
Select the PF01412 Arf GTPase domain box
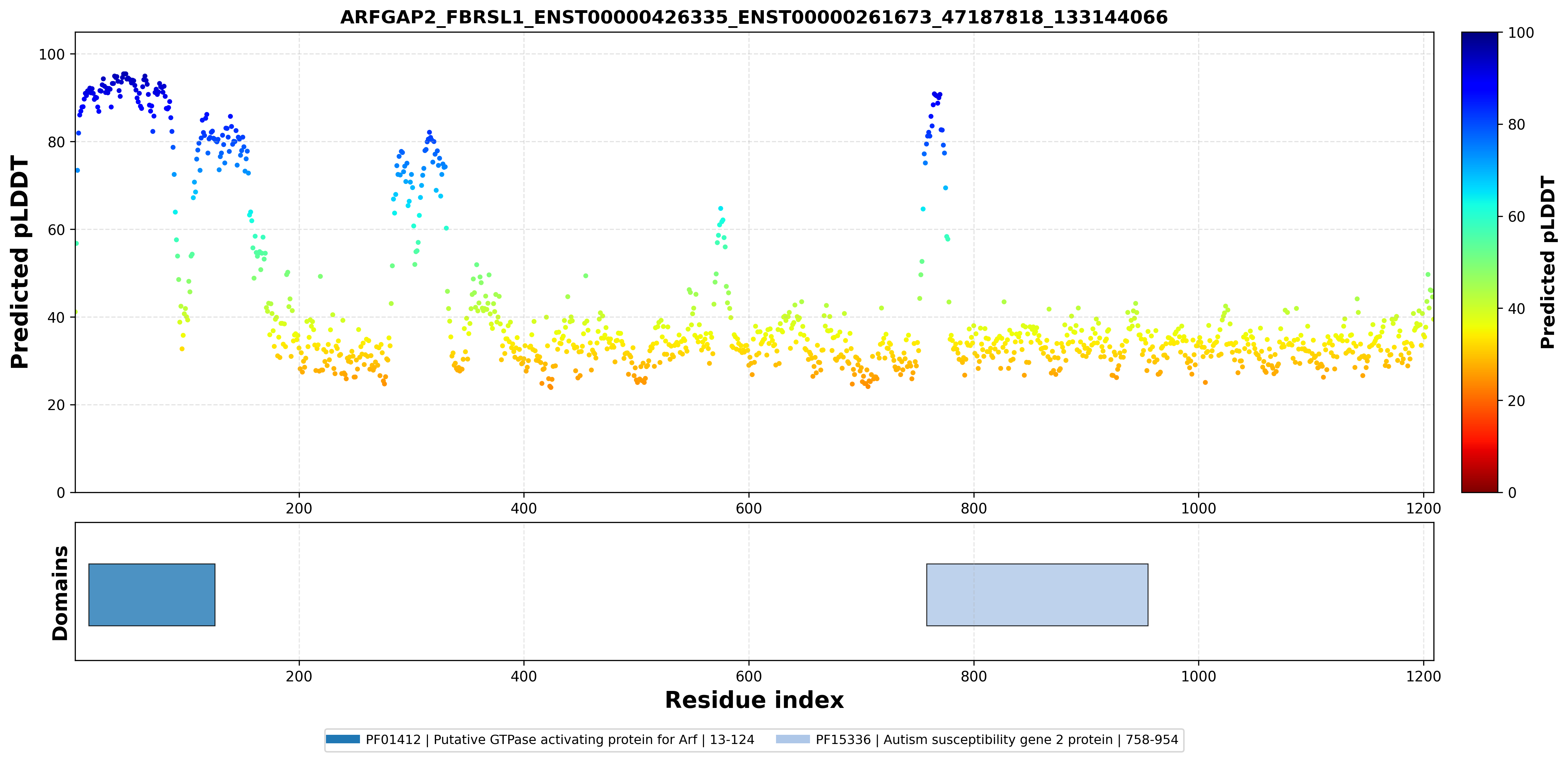[x=152, y=595]
